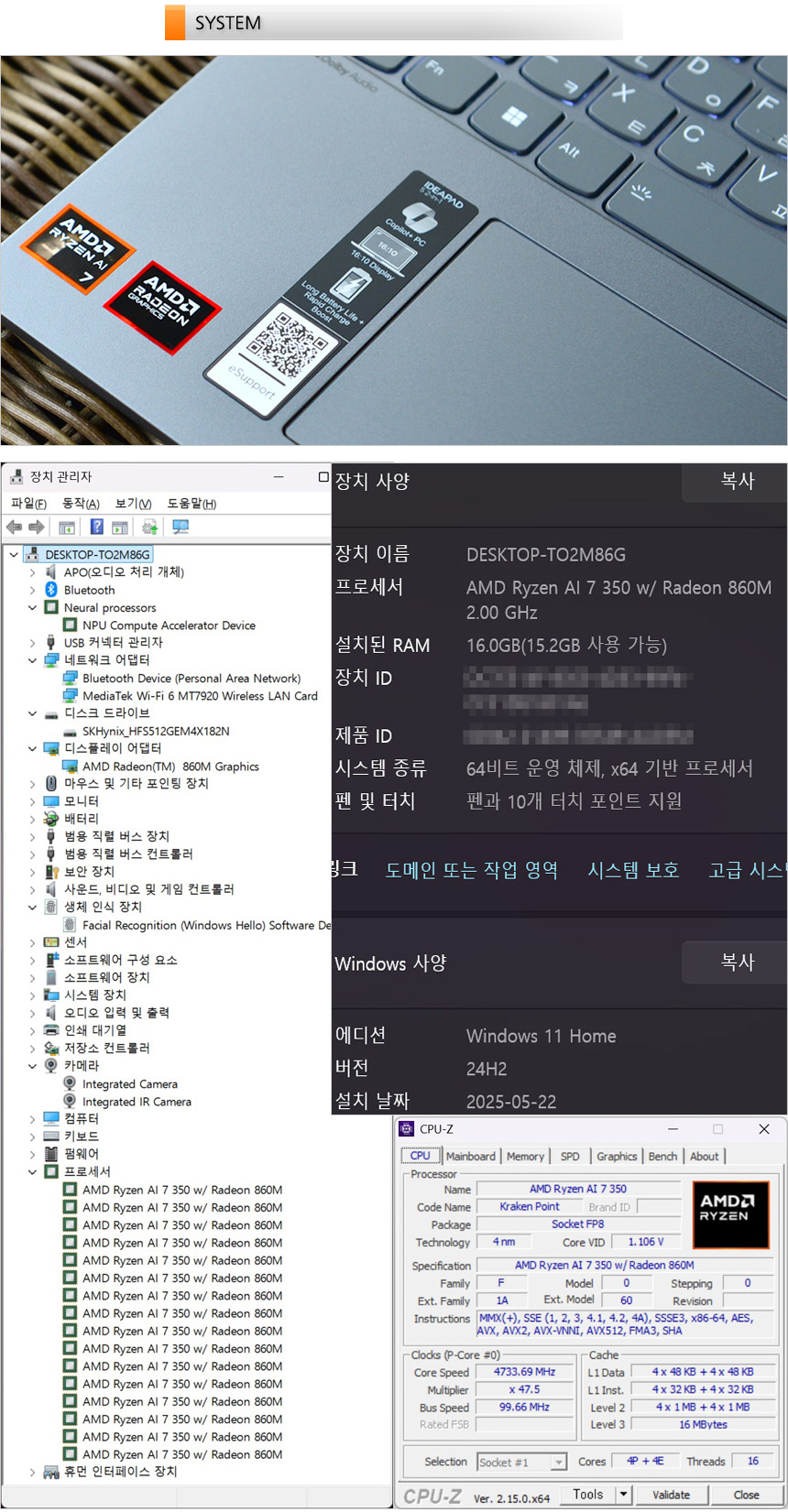
Task: Select NPU Compute Accelerator Device
Action: (x=169, y=625)
